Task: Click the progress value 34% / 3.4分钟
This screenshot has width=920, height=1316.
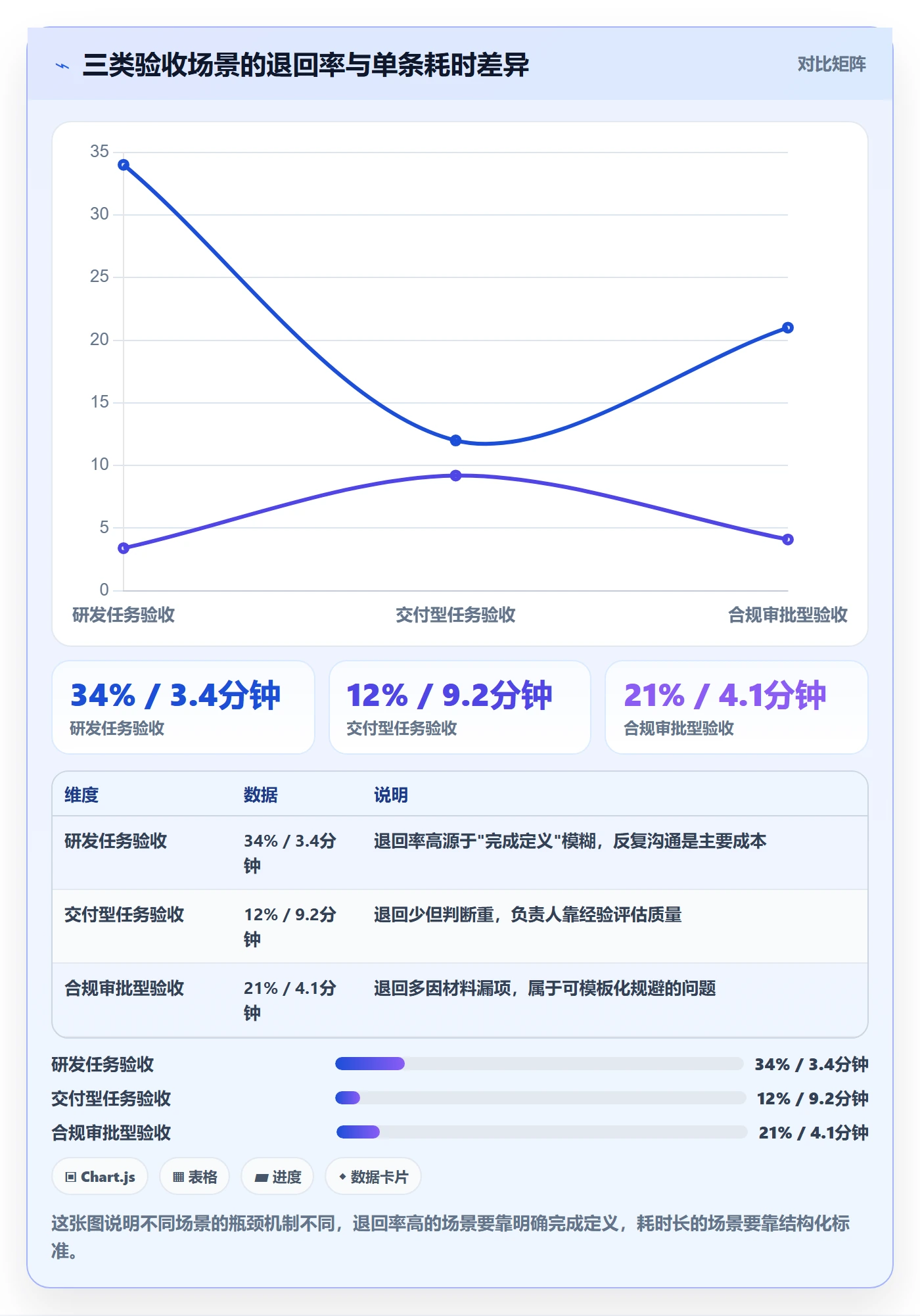Action: pyautogui.click(x=812, y=1064)
